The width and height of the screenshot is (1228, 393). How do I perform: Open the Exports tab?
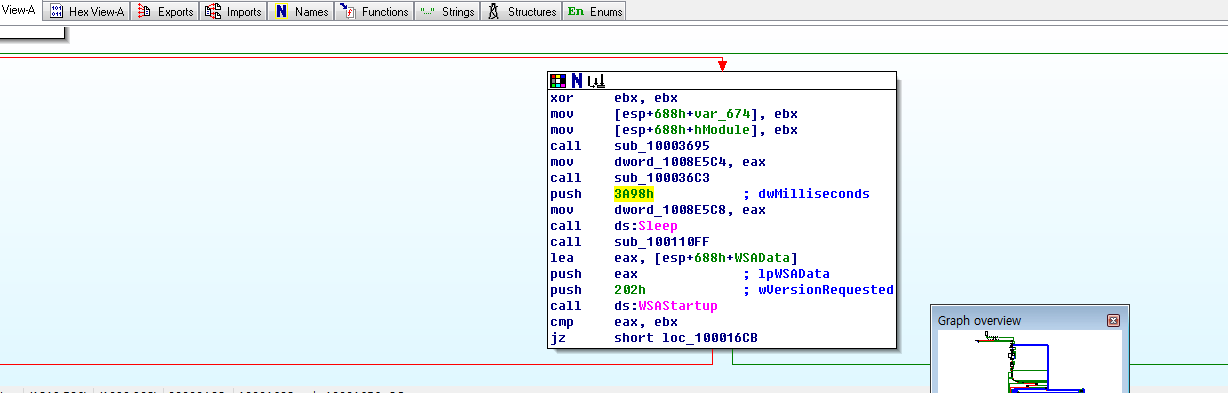tap(165, 12)
